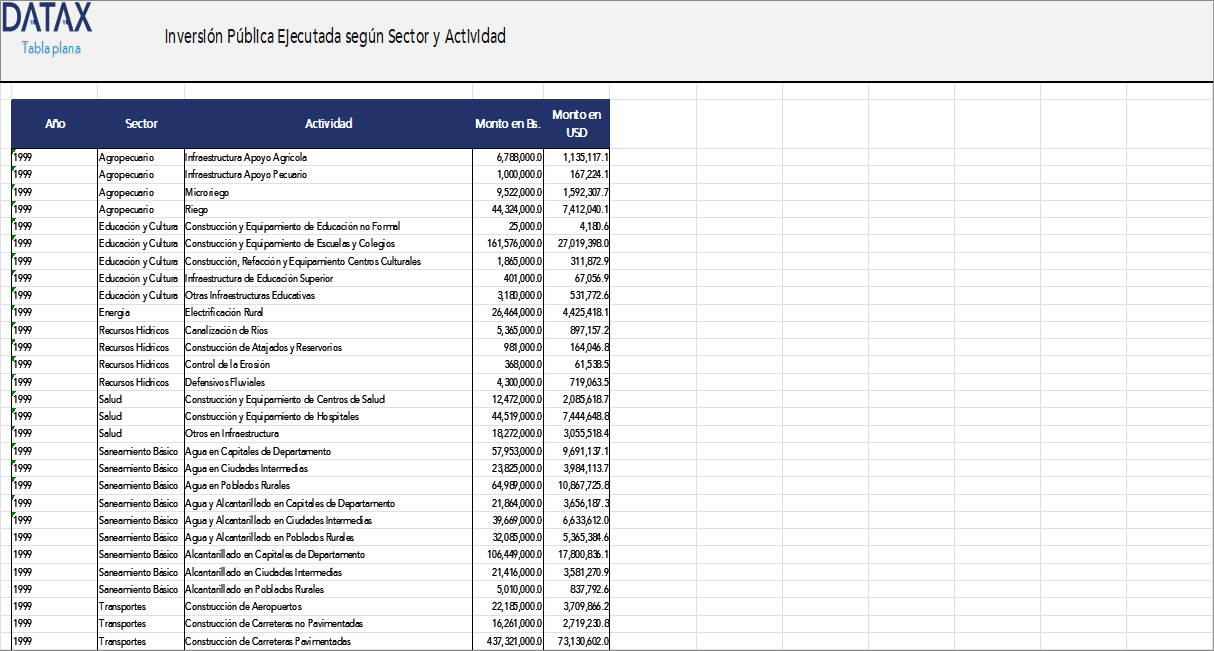Select cell 'Infraestructura de Educación Superior'
This screenshot has height=651, width=1214.
pos(328,278)
